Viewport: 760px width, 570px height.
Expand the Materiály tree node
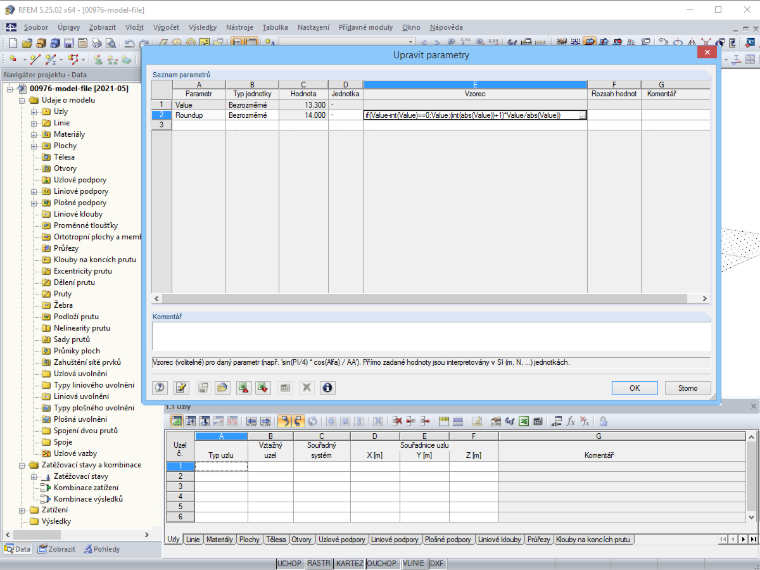pos(34,135)
